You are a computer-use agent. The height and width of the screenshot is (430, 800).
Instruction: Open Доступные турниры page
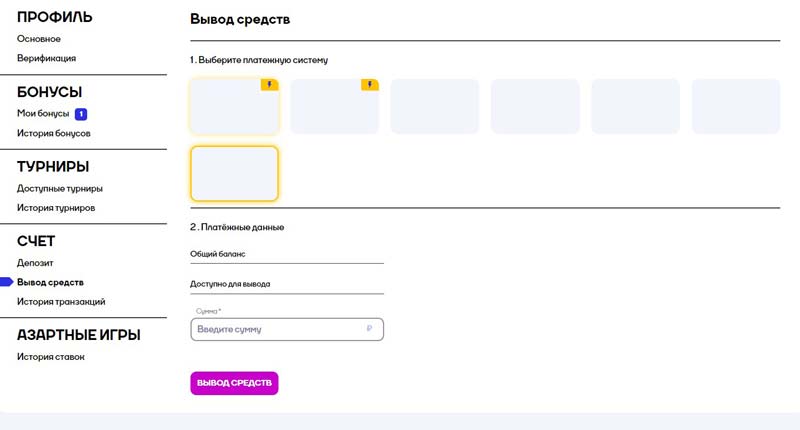(x=60, y=188)
